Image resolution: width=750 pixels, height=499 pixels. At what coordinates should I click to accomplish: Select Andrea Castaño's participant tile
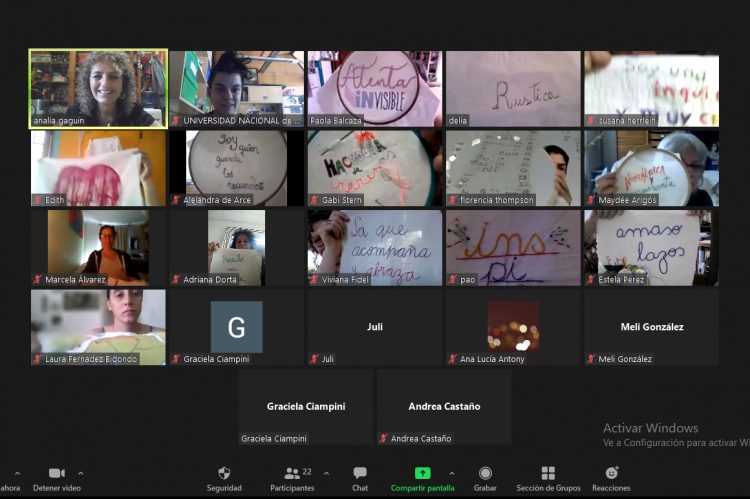(444, 407)
